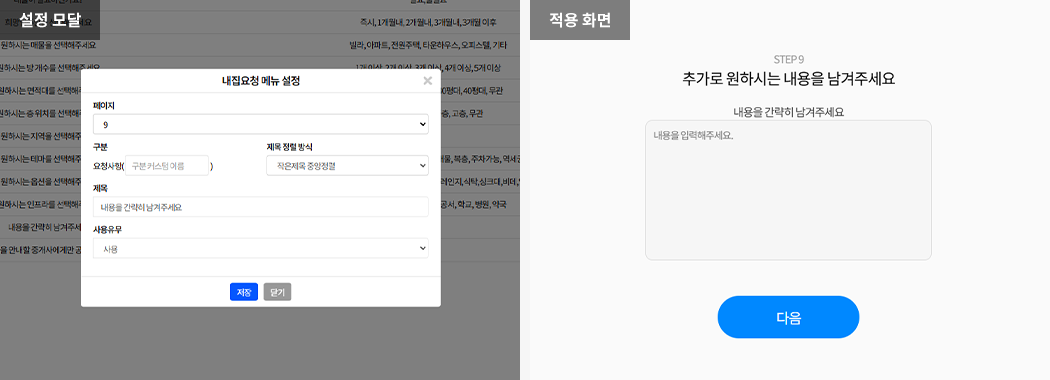The width and height of the screenshot is (1050, 380).
Task: Click the 내용을 입력해주세요 text area
Action: pyautogui.click(x=788, y=190)
